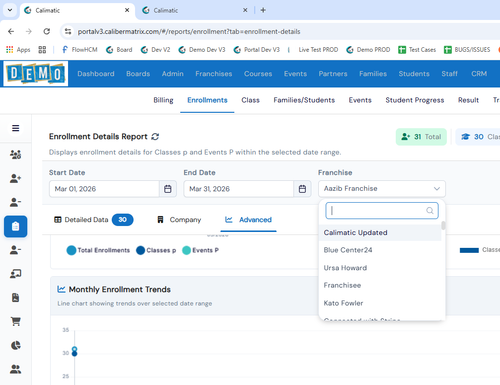Open the site information icon in address bar
Screen dimensions: 500x385
click(x=68, y=31)
